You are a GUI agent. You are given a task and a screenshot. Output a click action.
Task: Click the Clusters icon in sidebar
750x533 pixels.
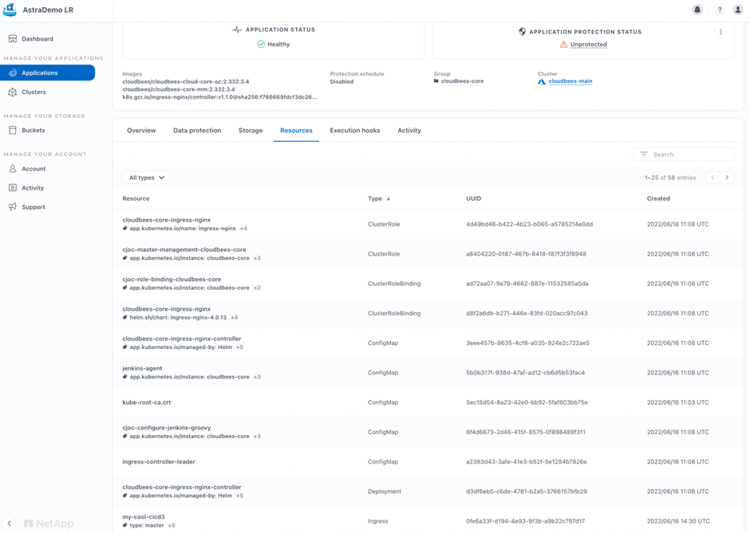coord(12,92)
